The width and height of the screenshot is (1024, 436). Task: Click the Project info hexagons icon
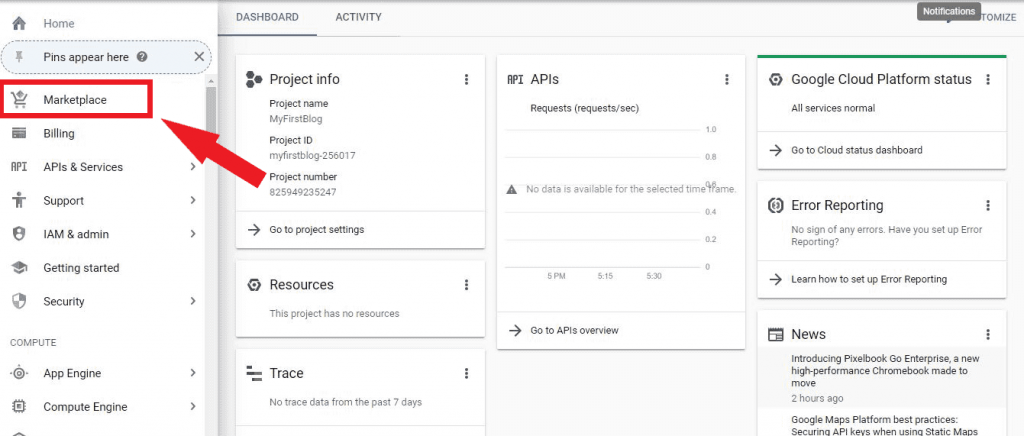click(253, 80)
